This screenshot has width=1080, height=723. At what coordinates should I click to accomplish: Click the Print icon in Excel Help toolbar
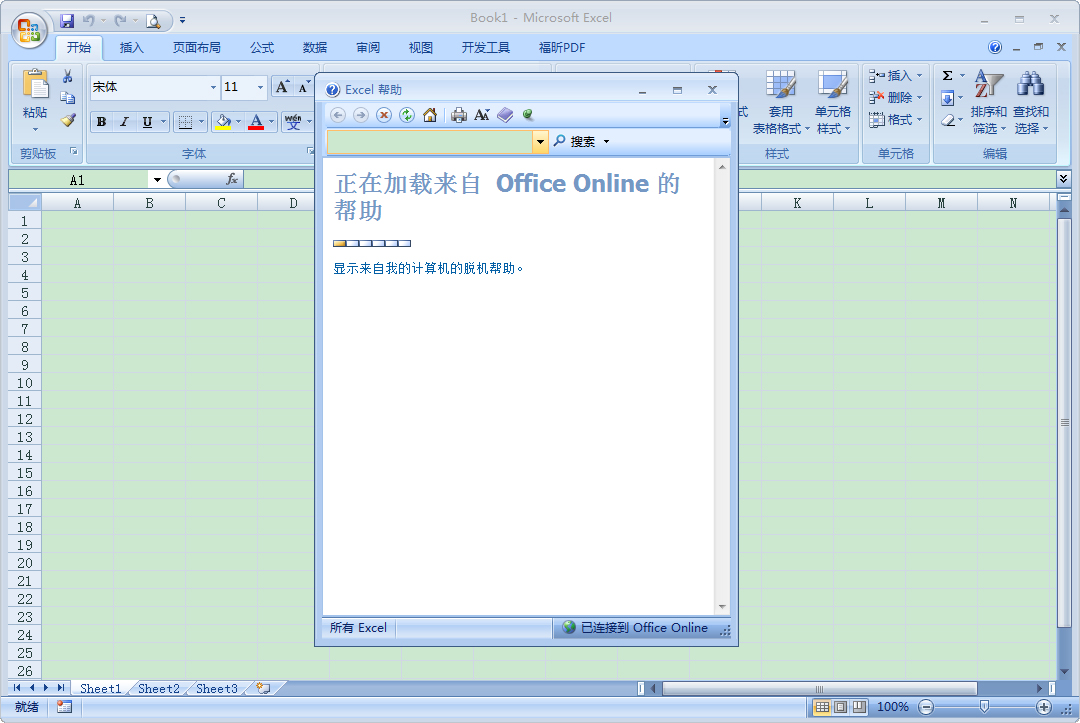click(458, 114)
